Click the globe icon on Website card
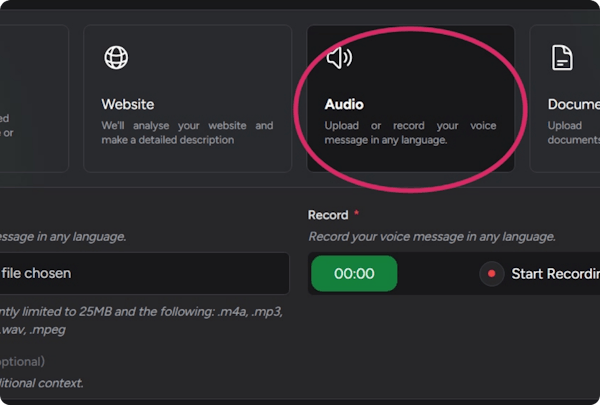600x405 pixels. pos(116,58)
